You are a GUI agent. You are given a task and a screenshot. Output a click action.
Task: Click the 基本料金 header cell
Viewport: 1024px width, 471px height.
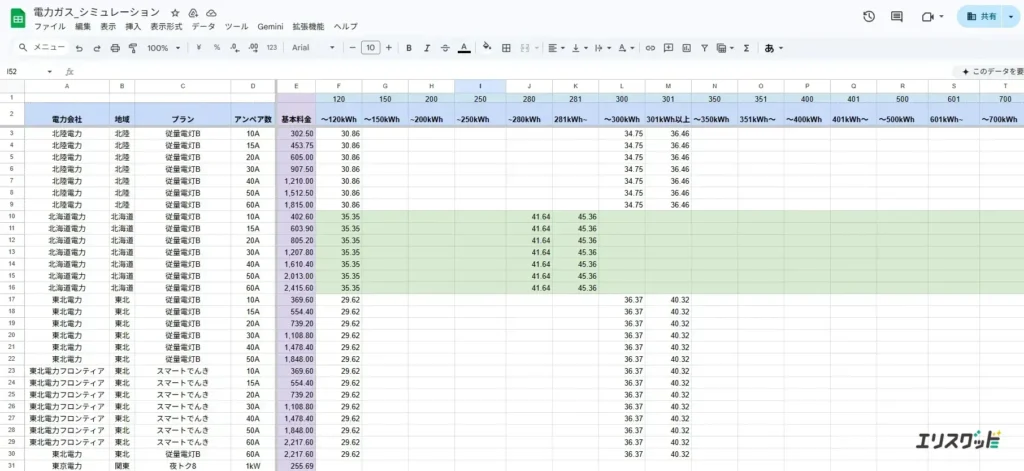[296, 115]
